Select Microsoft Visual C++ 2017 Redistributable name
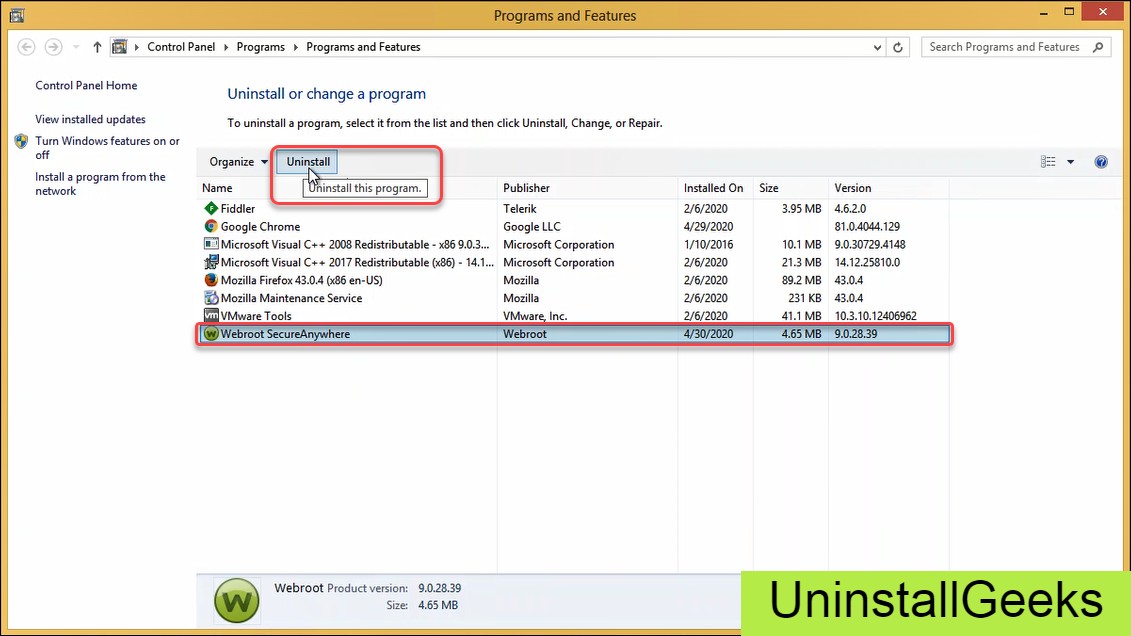This screenshot has height=636, width=1131. point(357,262)
